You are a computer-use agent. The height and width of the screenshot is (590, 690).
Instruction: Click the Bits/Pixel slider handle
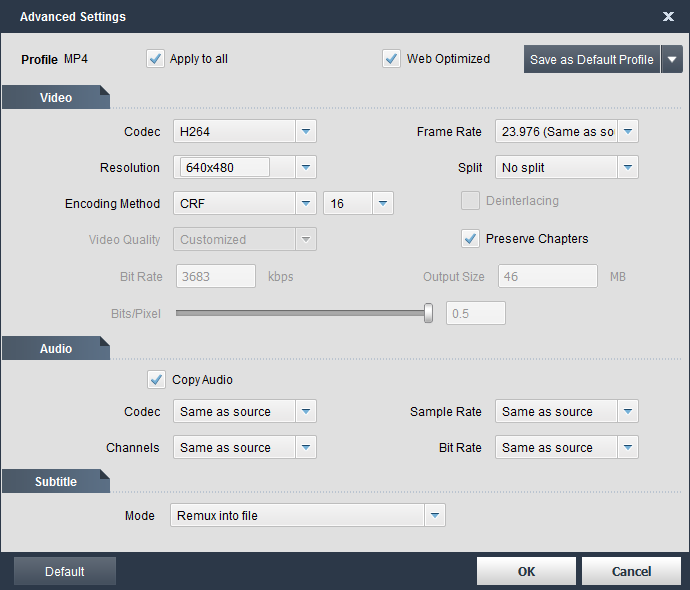click(x=428, y=313)
